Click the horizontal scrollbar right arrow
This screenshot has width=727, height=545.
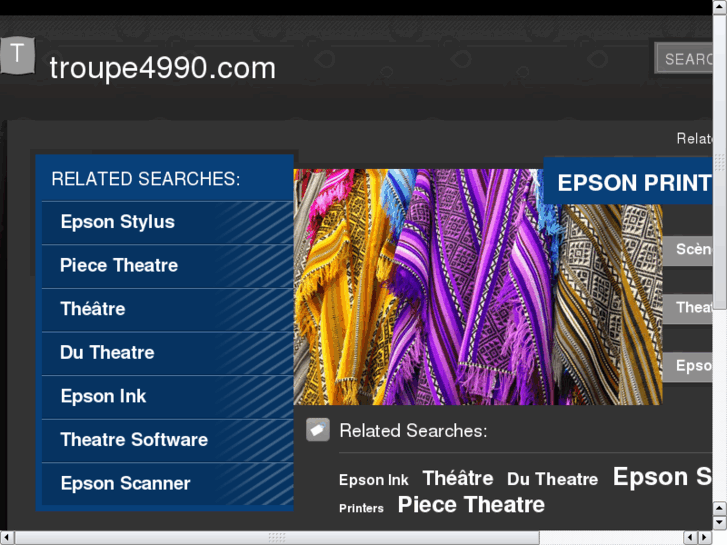(x=705, y=538)
